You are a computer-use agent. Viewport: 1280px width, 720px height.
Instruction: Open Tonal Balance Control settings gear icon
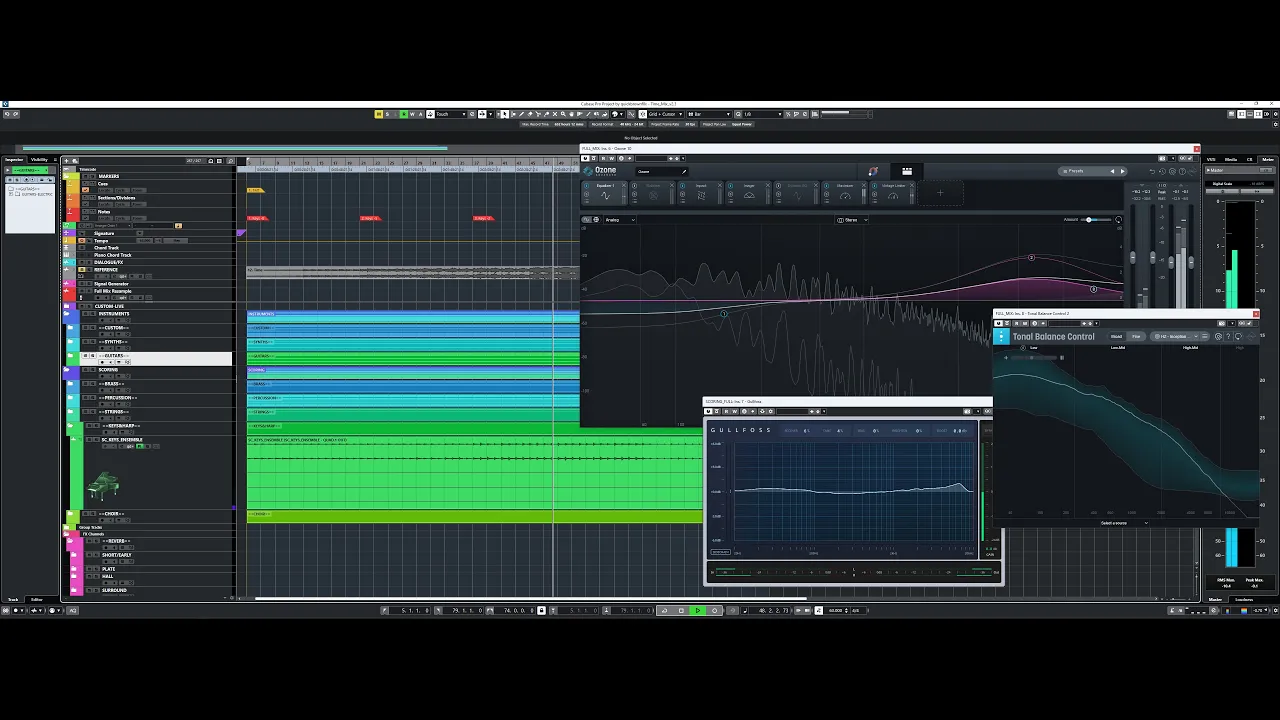1218,336
